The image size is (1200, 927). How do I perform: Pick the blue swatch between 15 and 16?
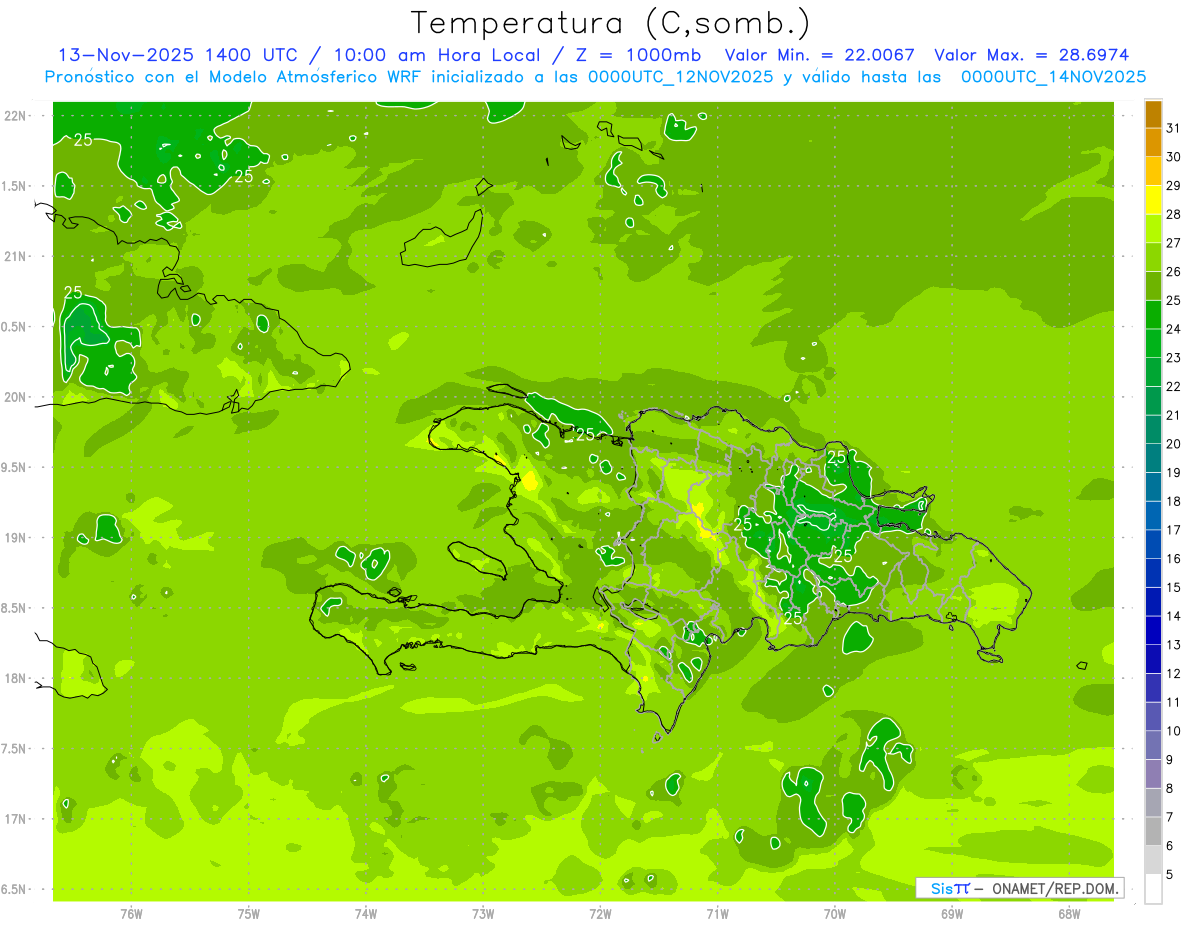point(1153,573)
